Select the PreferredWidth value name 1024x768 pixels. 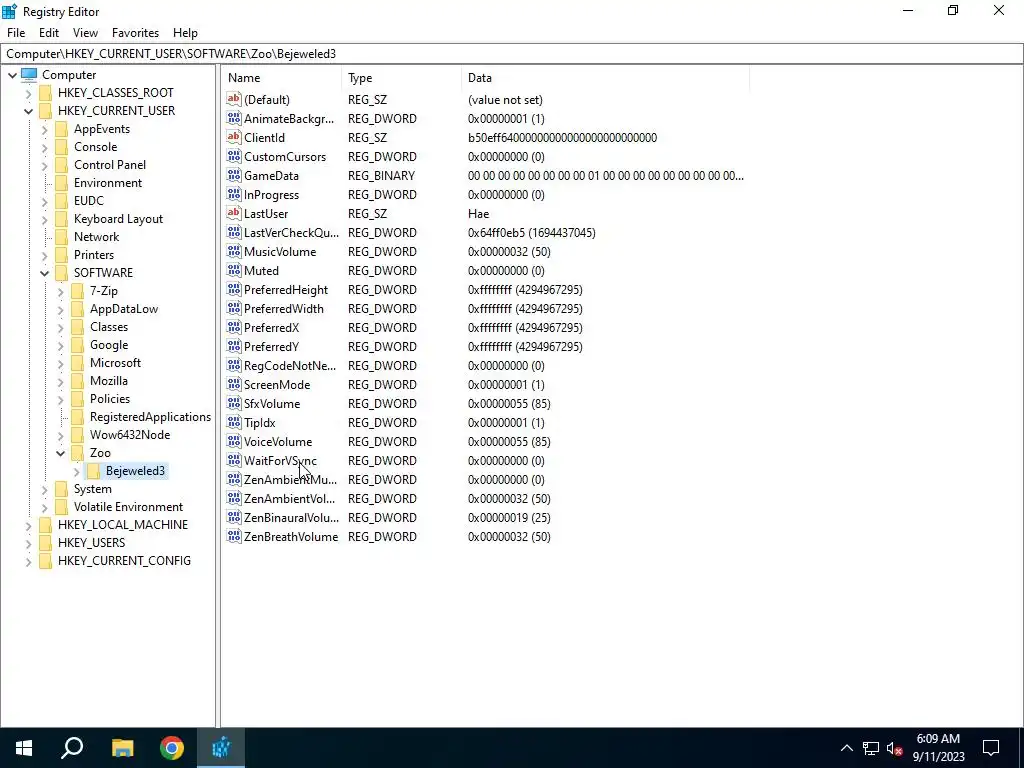(283, 309)
